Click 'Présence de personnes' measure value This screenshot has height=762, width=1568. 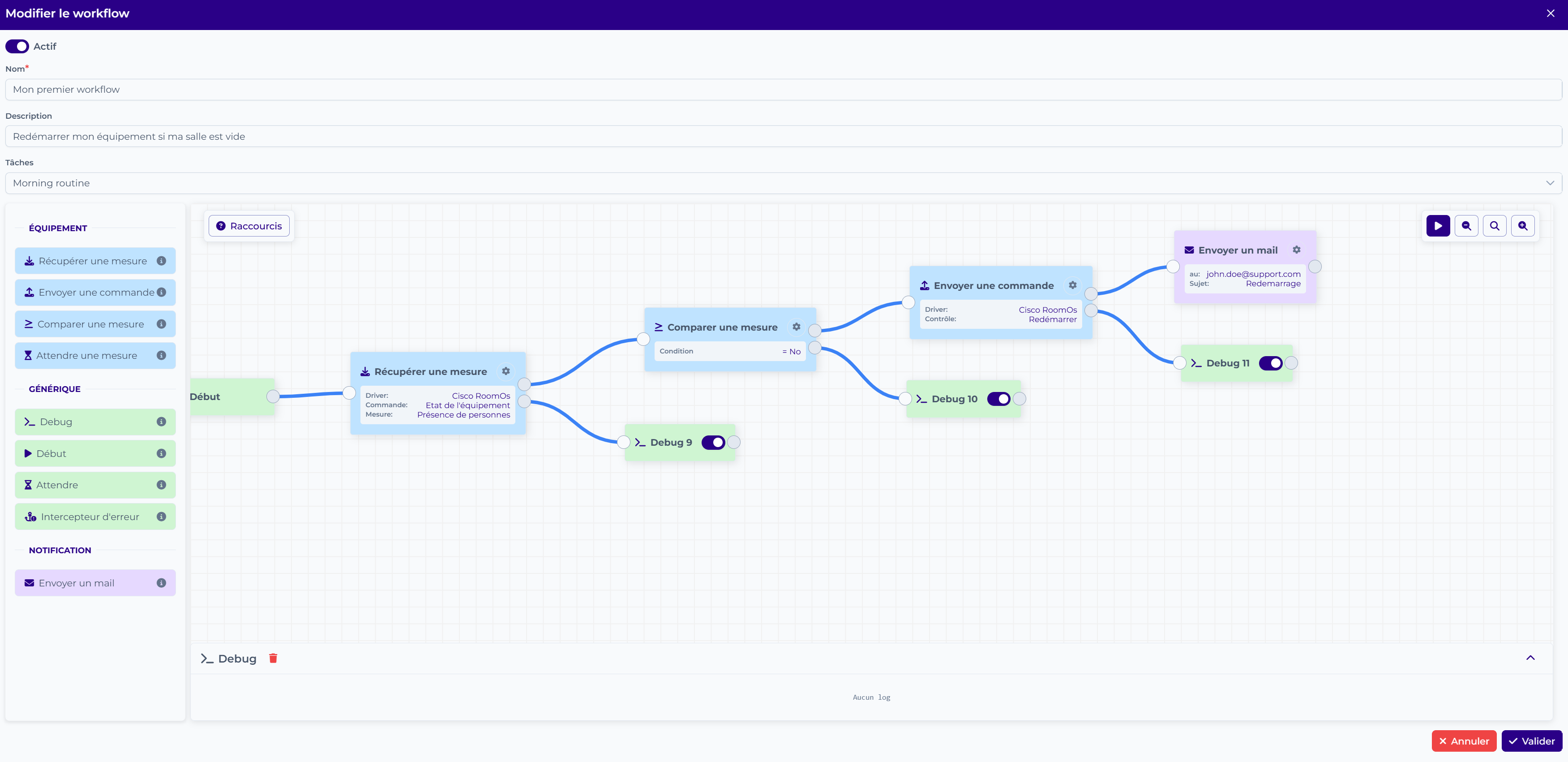(463, 415)
